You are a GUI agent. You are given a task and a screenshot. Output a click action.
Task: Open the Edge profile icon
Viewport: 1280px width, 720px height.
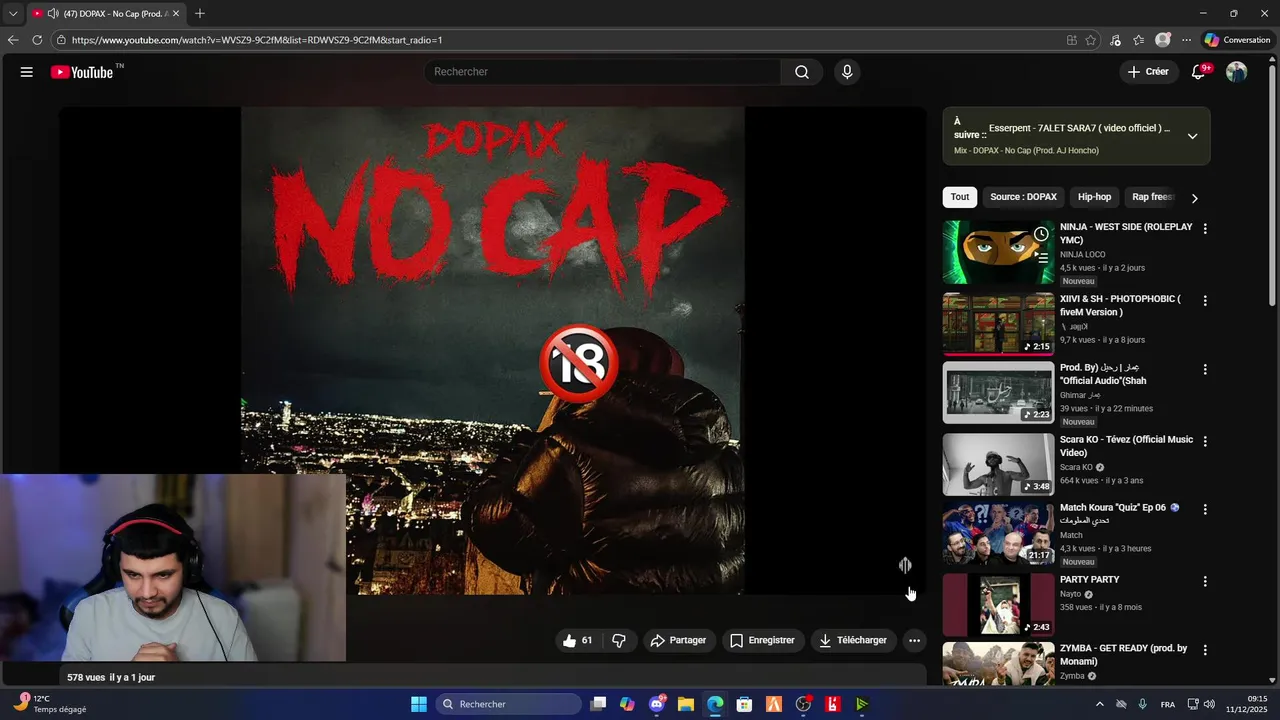coord(1162,40)
